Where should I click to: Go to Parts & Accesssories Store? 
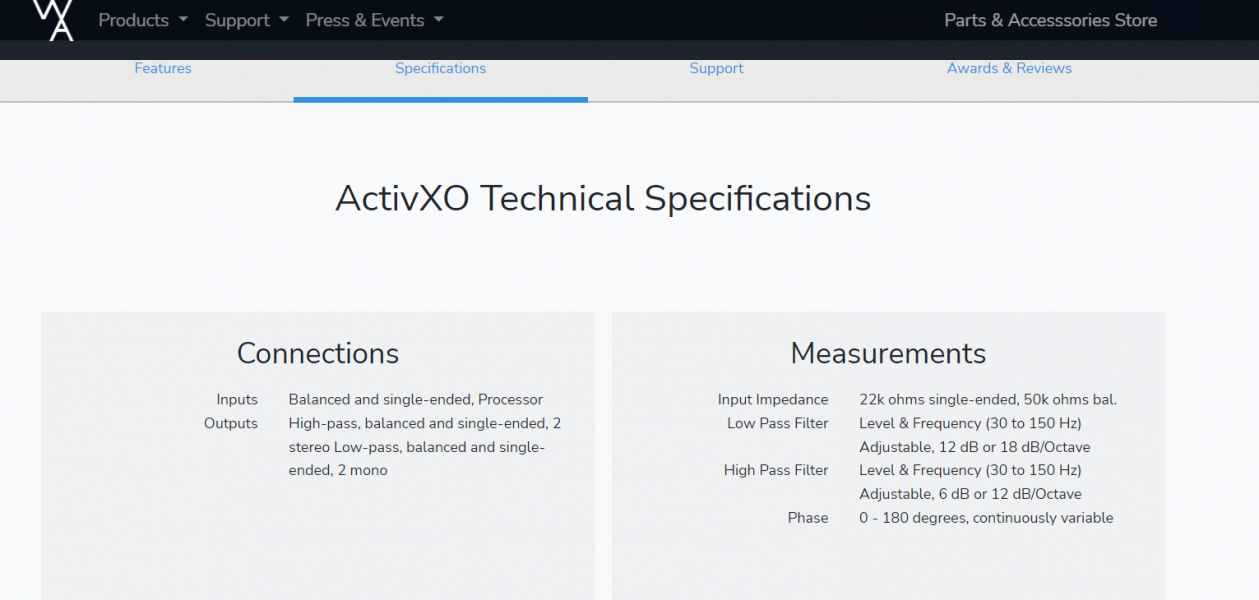1051,20
